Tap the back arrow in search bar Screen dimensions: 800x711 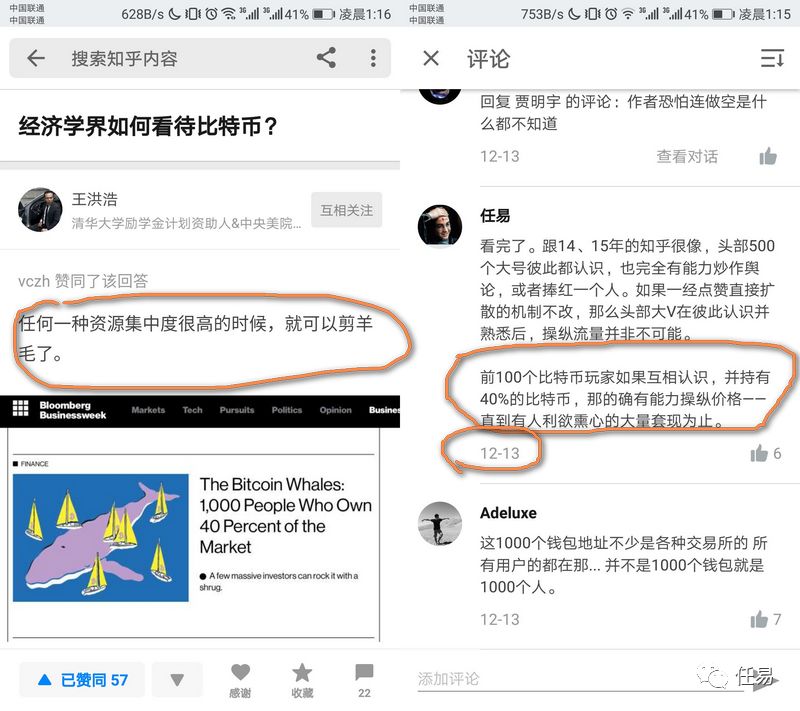36,58
